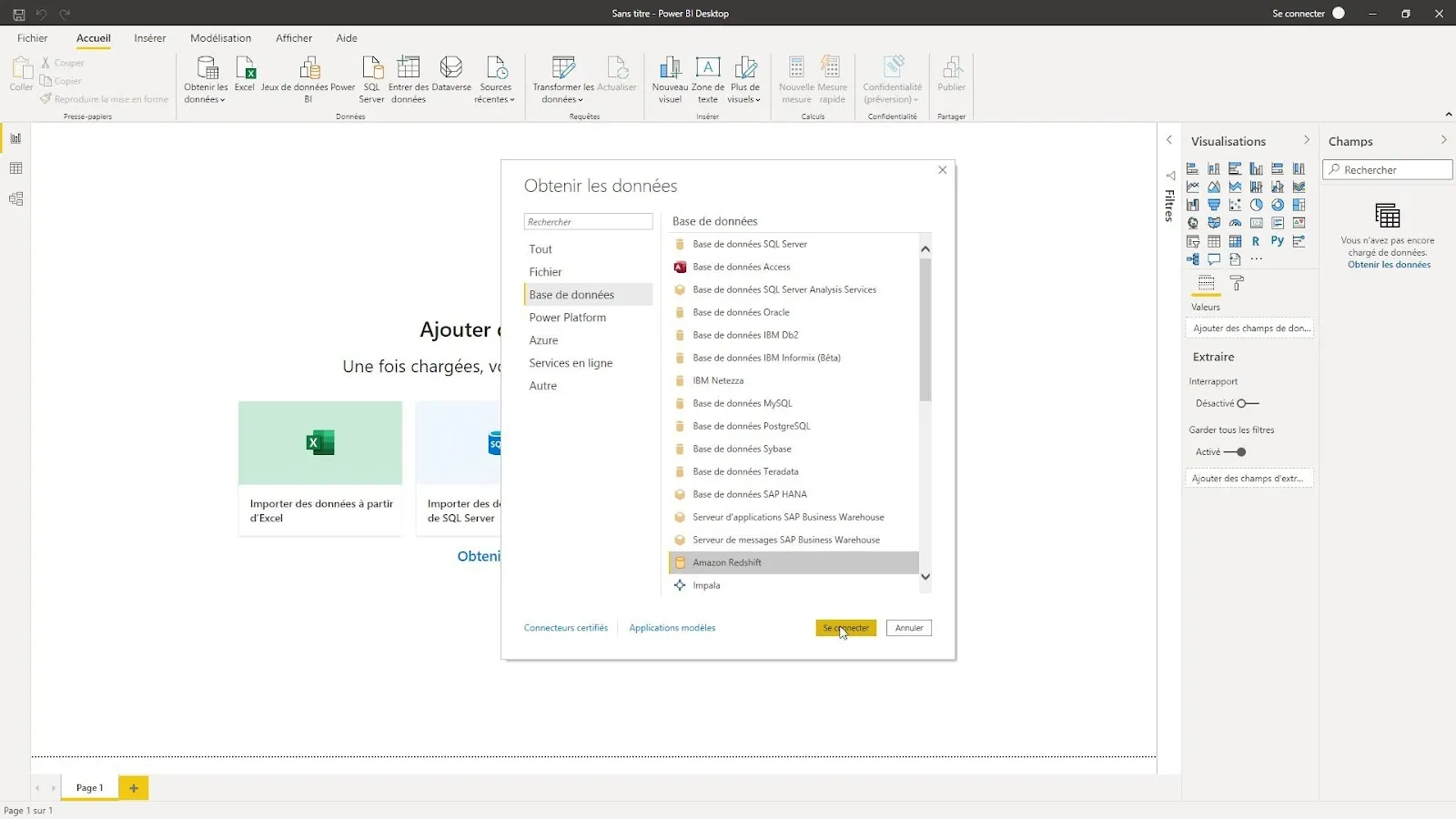Toggle the Interrapport switch
Screen dimensions: 1456x819
click(x=1248, y=403)
